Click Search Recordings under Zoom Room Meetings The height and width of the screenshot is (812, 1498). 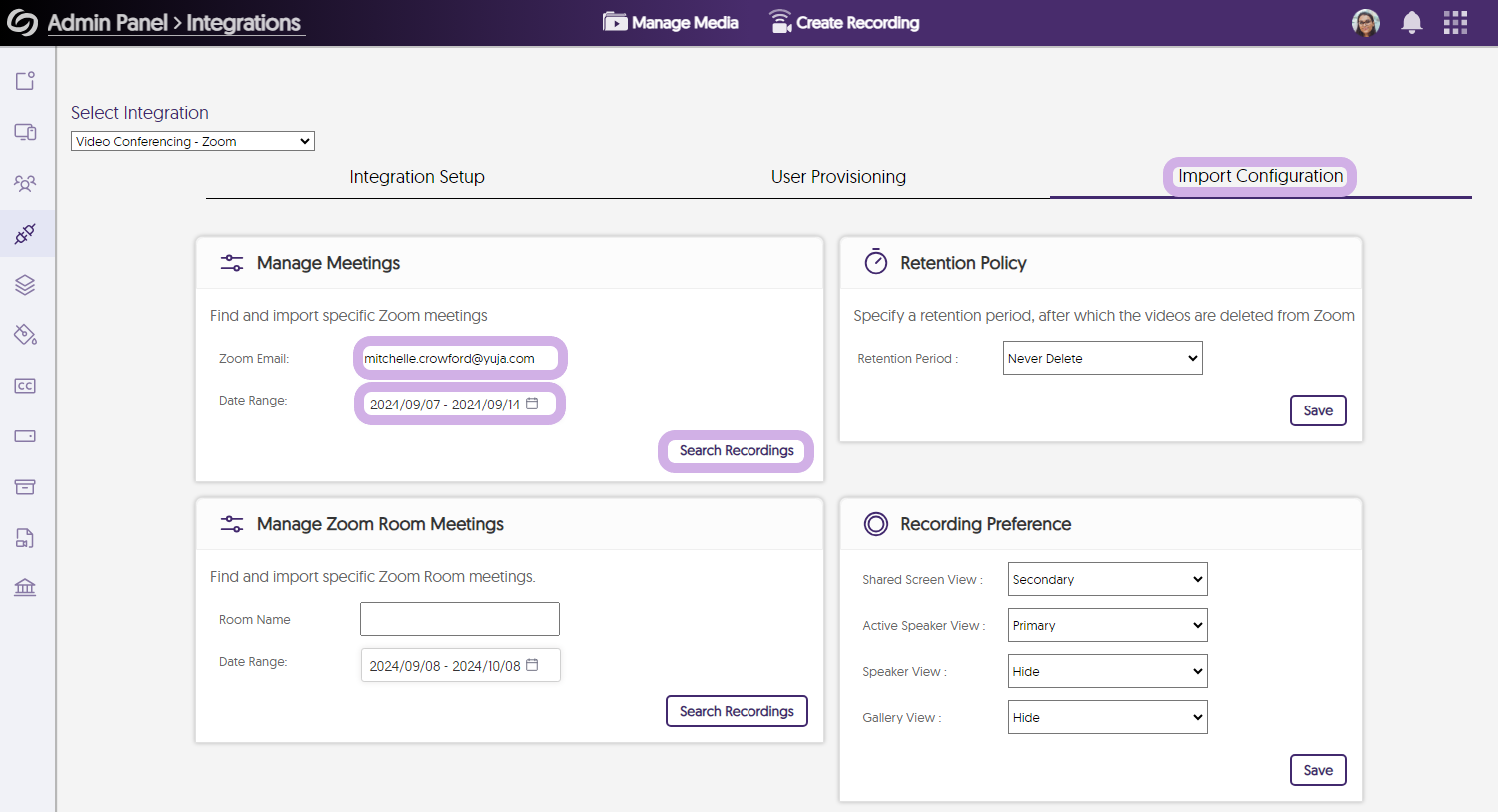click(737, 711)
